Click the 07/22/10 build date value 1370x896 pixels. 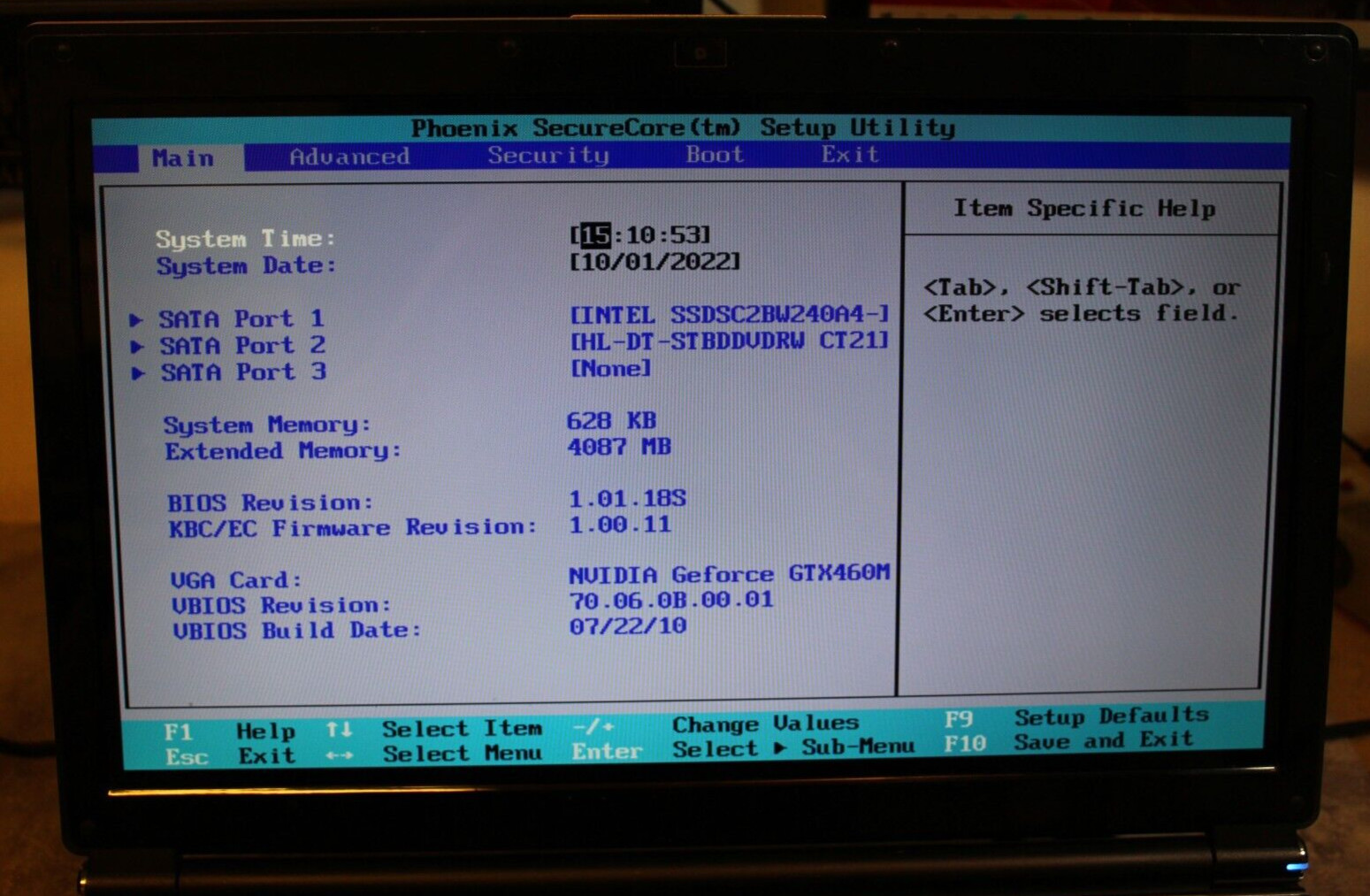[628, 626]
